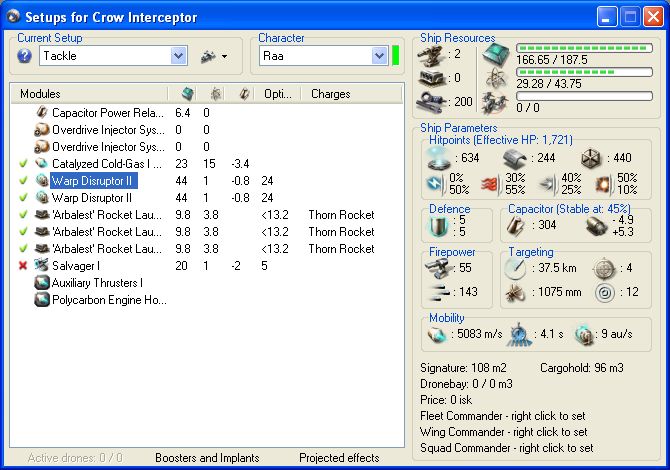
Task: Click the turret hardpoints icon
Action: tap(431, 55)
